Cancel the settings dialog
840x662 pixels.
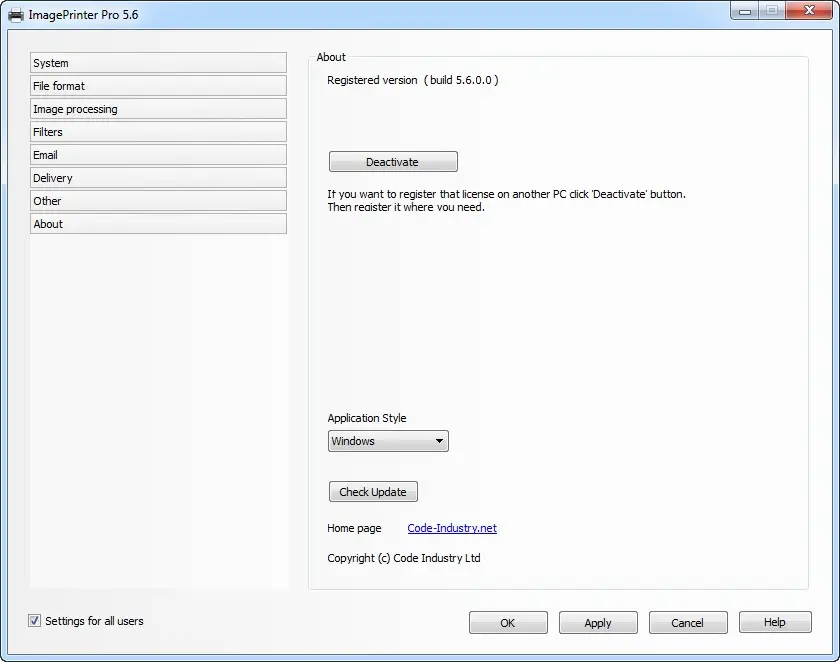(x=688, y=623)
